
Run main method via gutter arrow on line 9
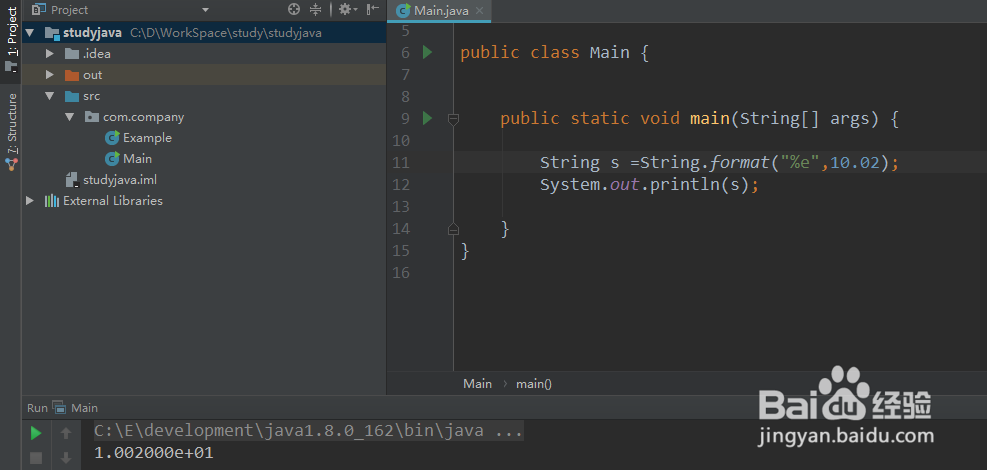tap(427, 118)
